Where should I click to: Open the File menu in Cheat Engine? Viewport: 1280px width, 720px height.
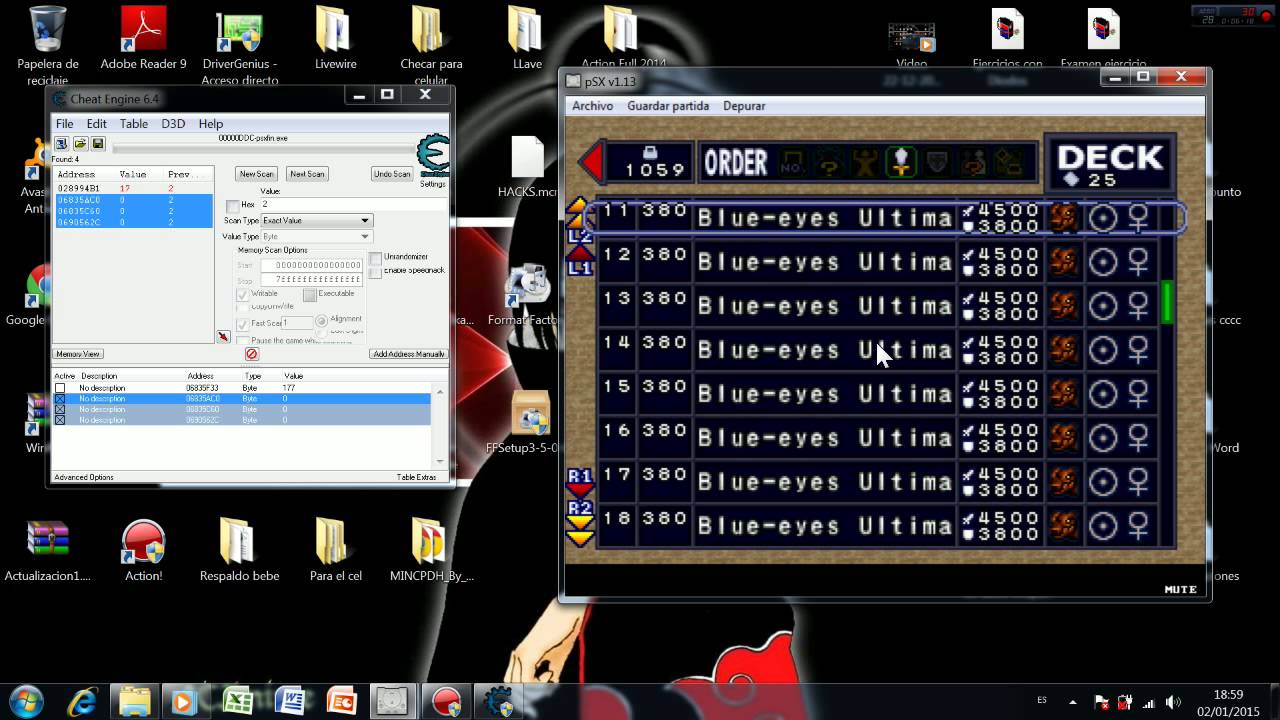pos(65,124)
